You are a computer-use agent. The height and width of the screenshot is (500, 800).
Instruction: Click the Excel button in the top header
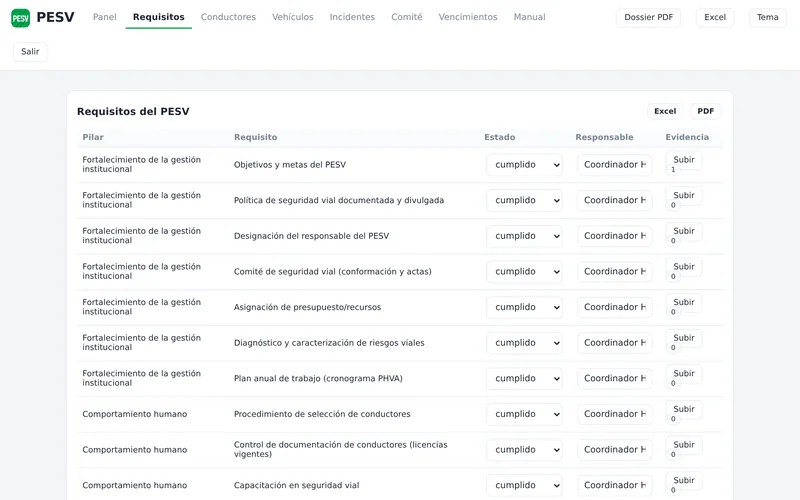pyautogui.click(x=715, y=17)
